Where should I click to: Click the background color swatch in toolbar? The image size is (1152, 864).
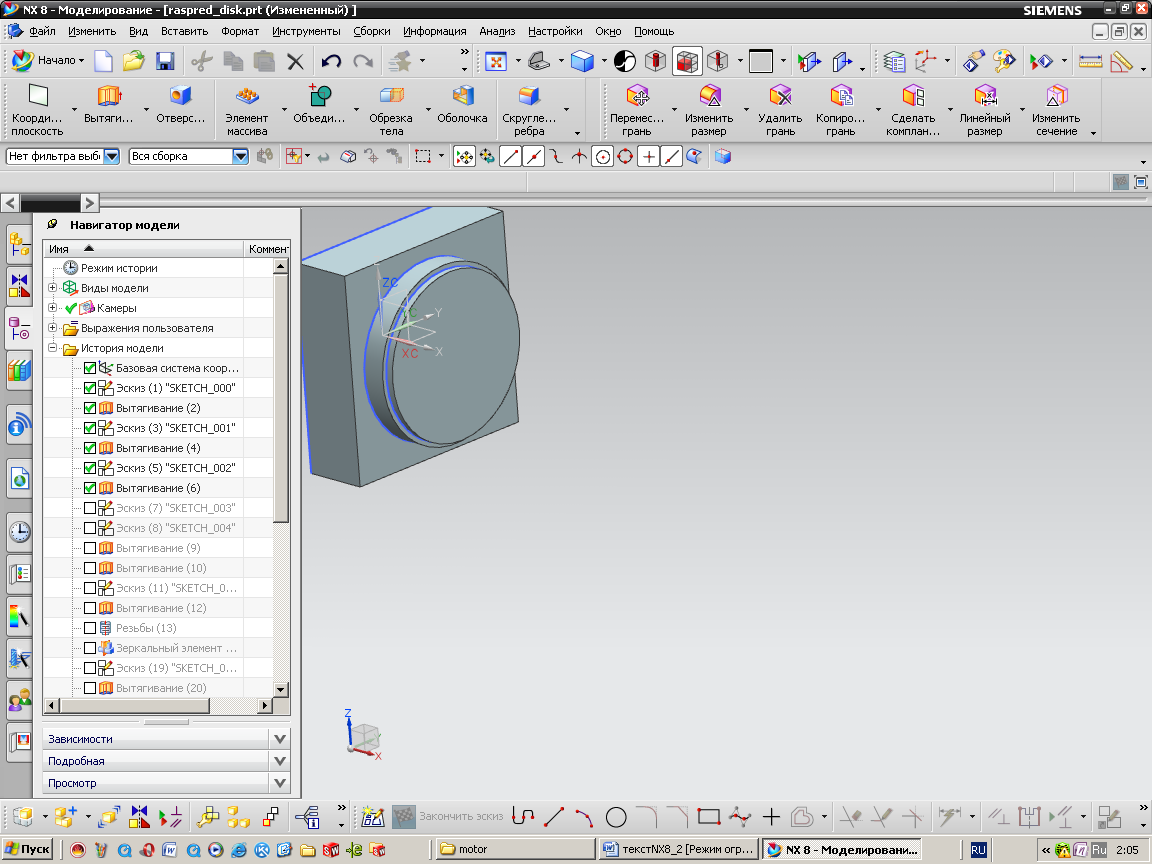pos(760,61)
